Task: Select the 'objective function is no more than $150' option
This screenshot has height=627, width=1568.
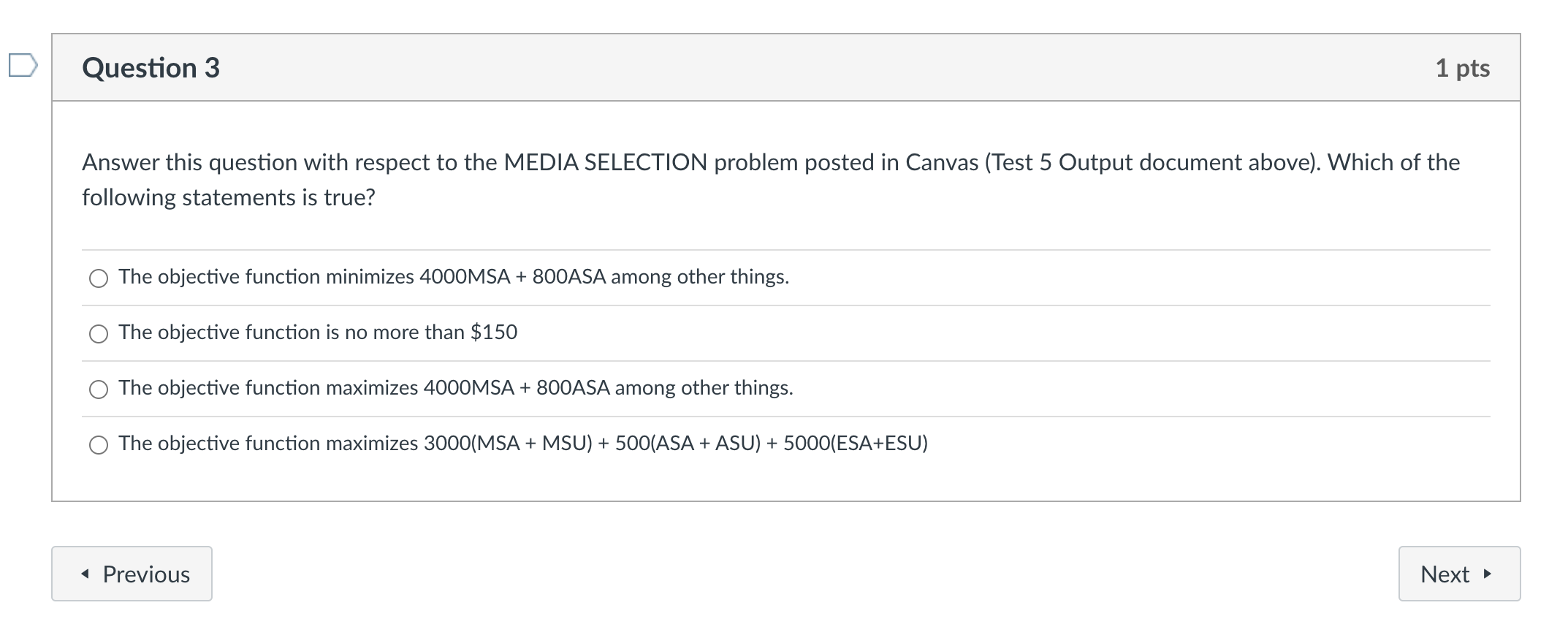Action: (99, 334)
